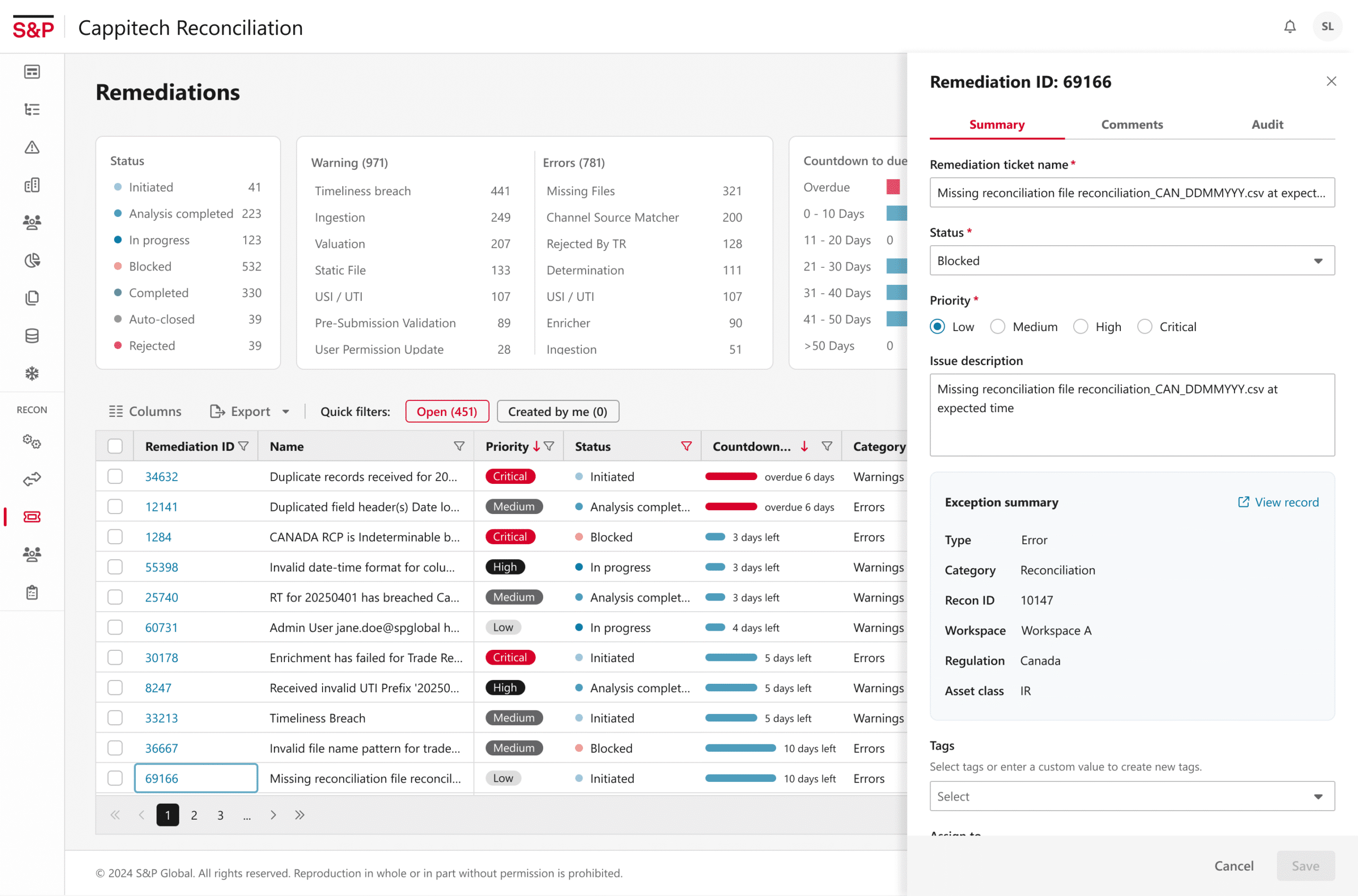The width and height of the screenshot is (1358, 896).
Task: Open the clipboard icon in sidebar
Action: [x=32, y=593]
